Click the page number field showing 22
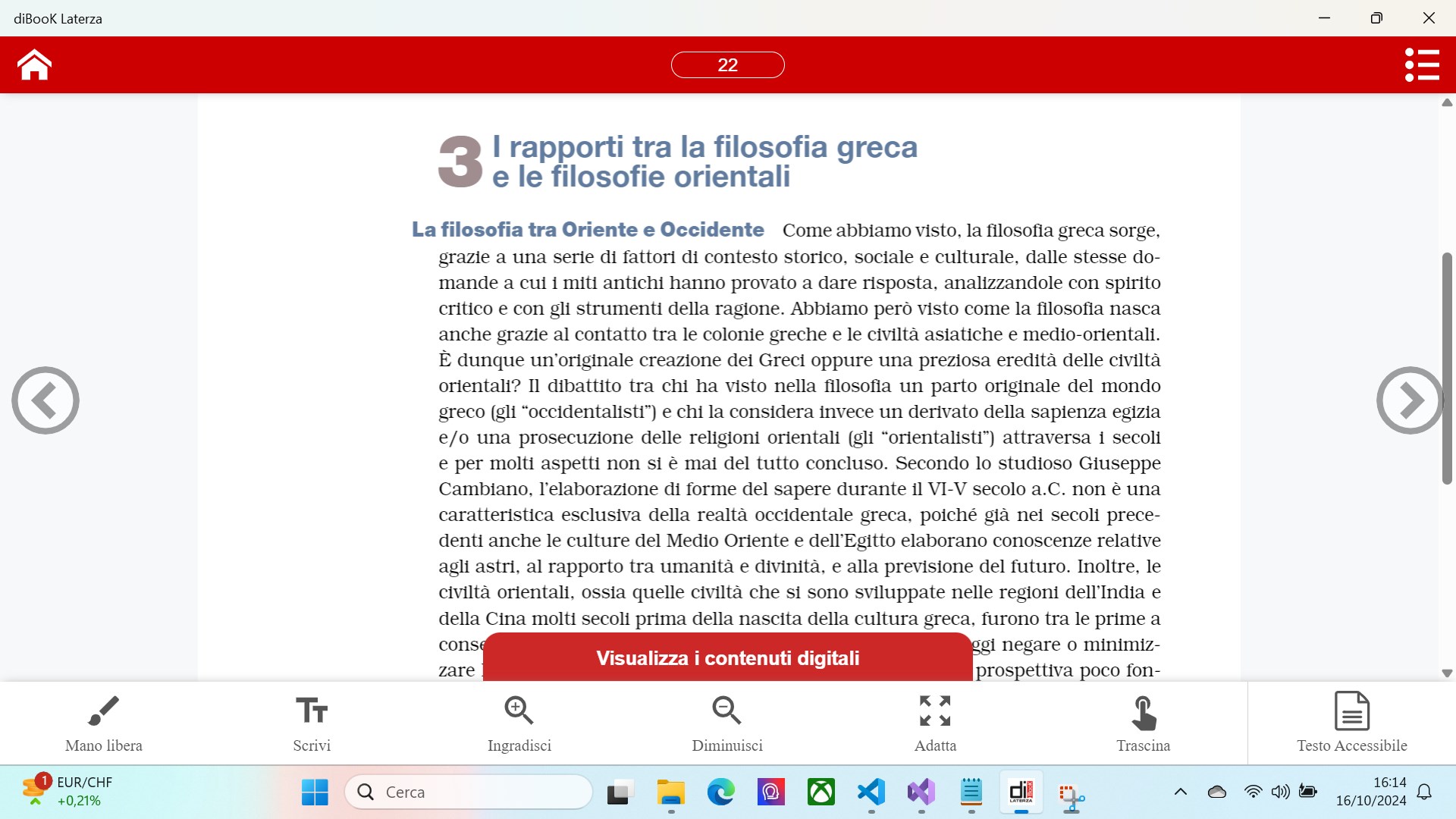Screen dimensions: 1456x819 point(727,64)
